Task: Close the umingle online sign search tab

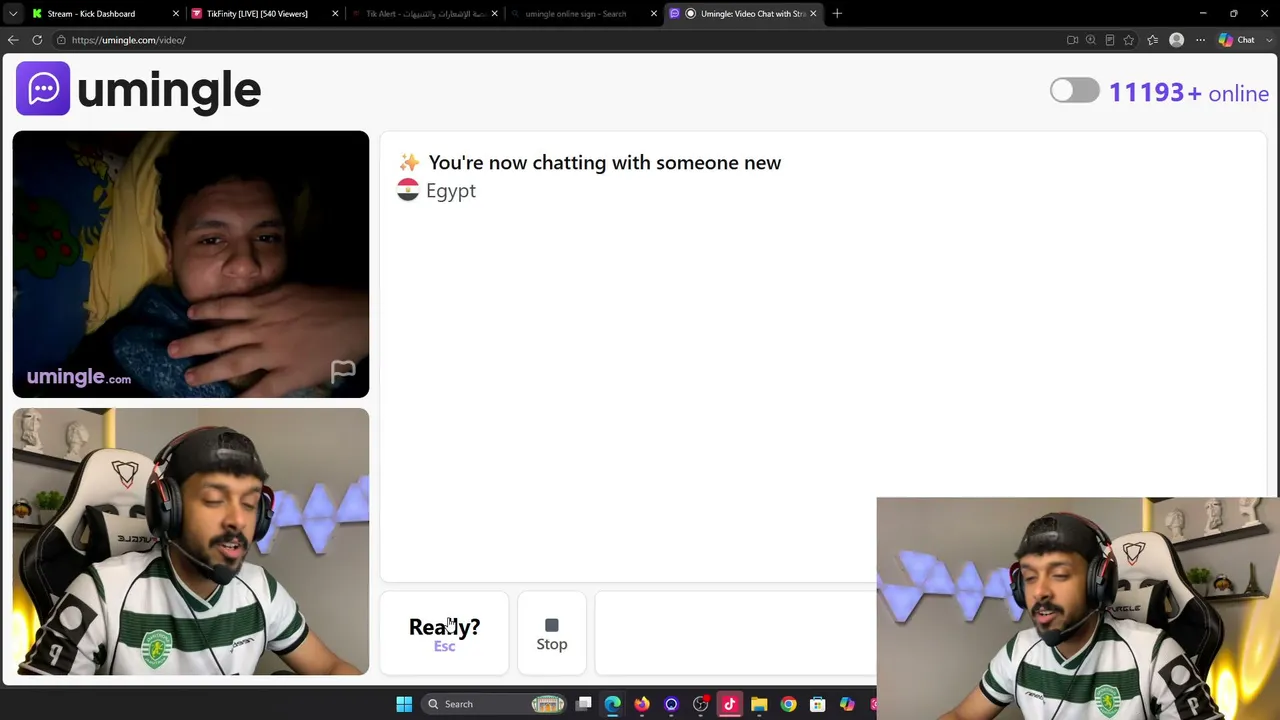Action: [654, 13]
